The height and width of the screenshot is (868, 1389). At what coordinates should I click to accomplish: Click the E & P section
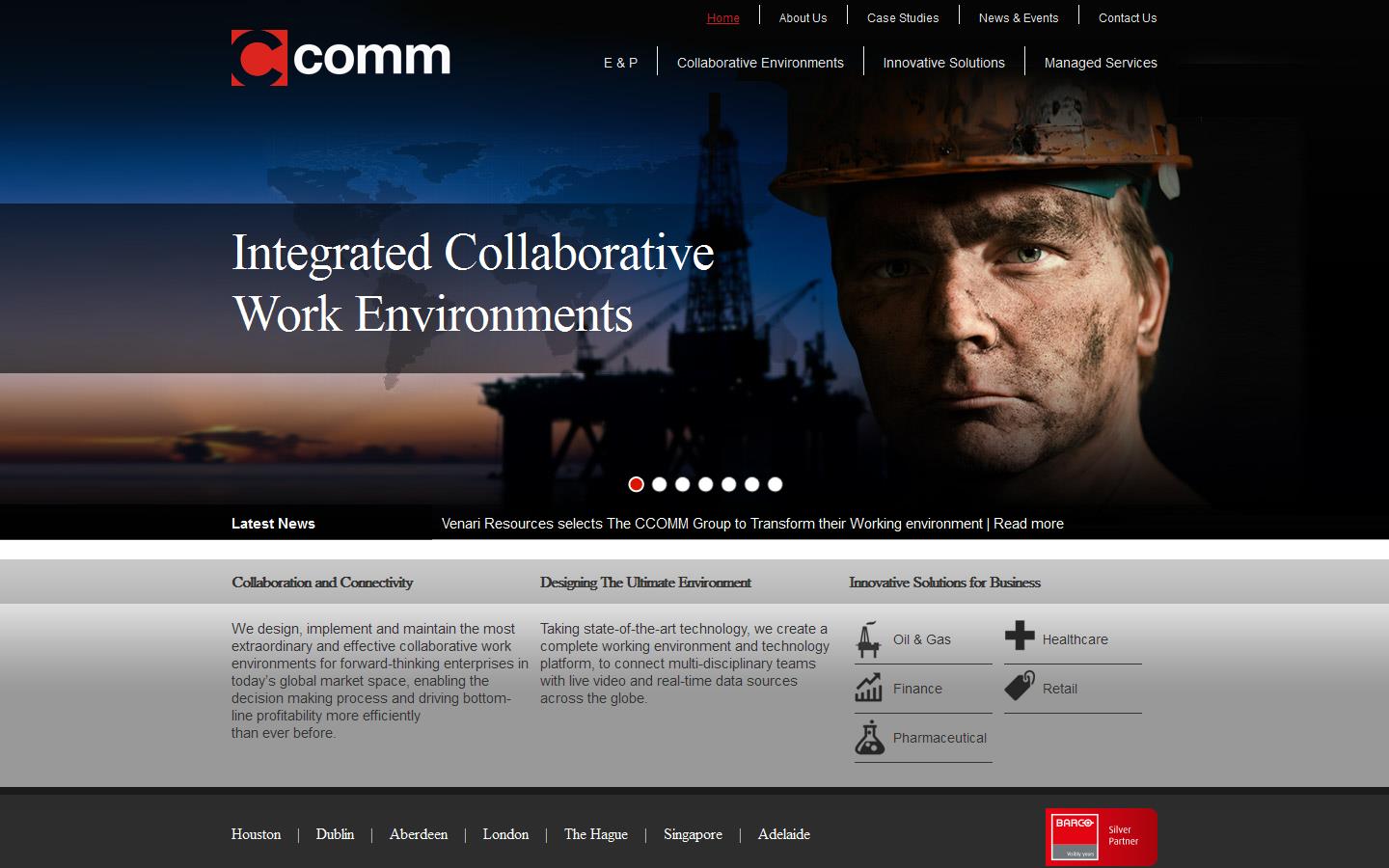620,62
